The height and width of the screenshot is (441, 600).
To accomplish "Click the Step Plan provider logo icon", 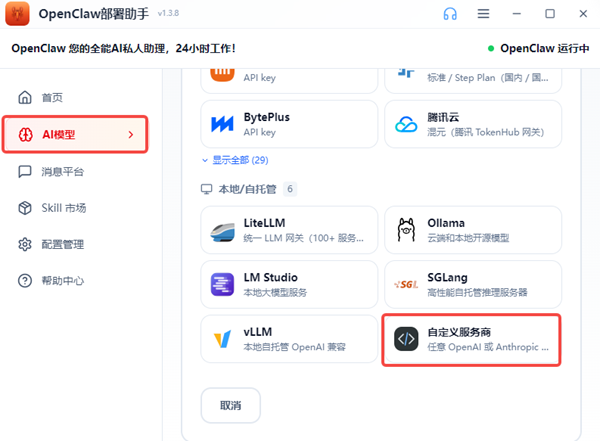I will click(x=406, y=73).
